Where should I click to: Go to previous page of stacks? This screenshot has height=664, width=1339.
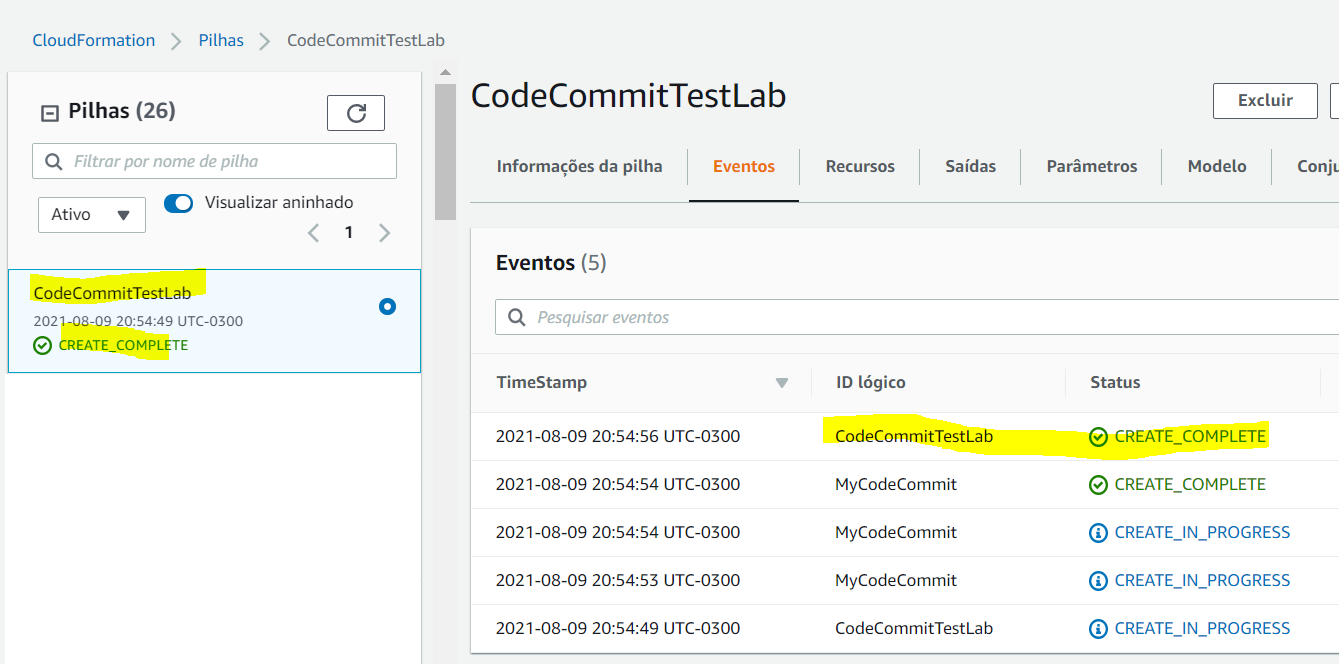(314, 233)
